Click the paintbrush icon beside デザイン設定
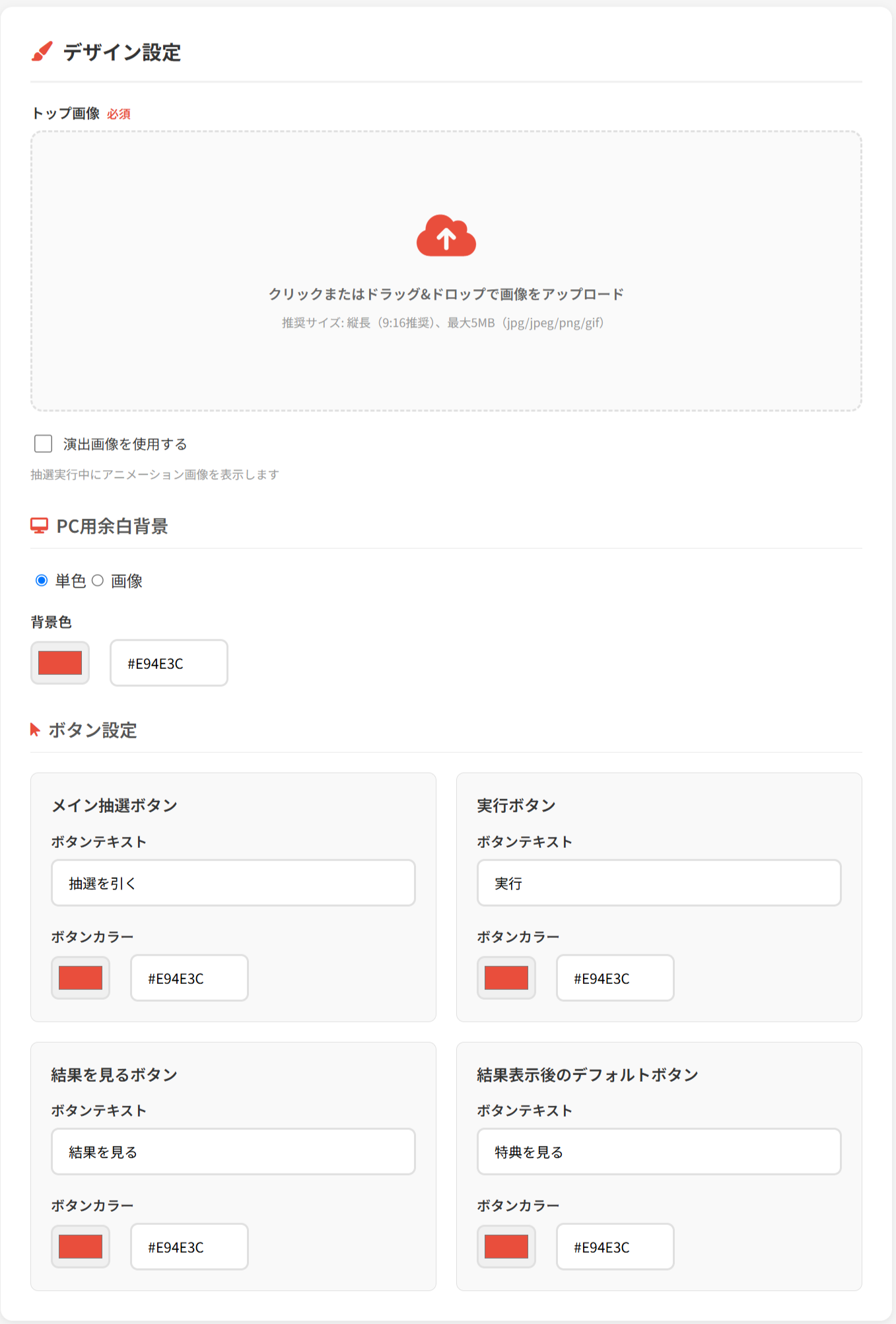This screenshot has width=896, height=1324. (42, 52)
